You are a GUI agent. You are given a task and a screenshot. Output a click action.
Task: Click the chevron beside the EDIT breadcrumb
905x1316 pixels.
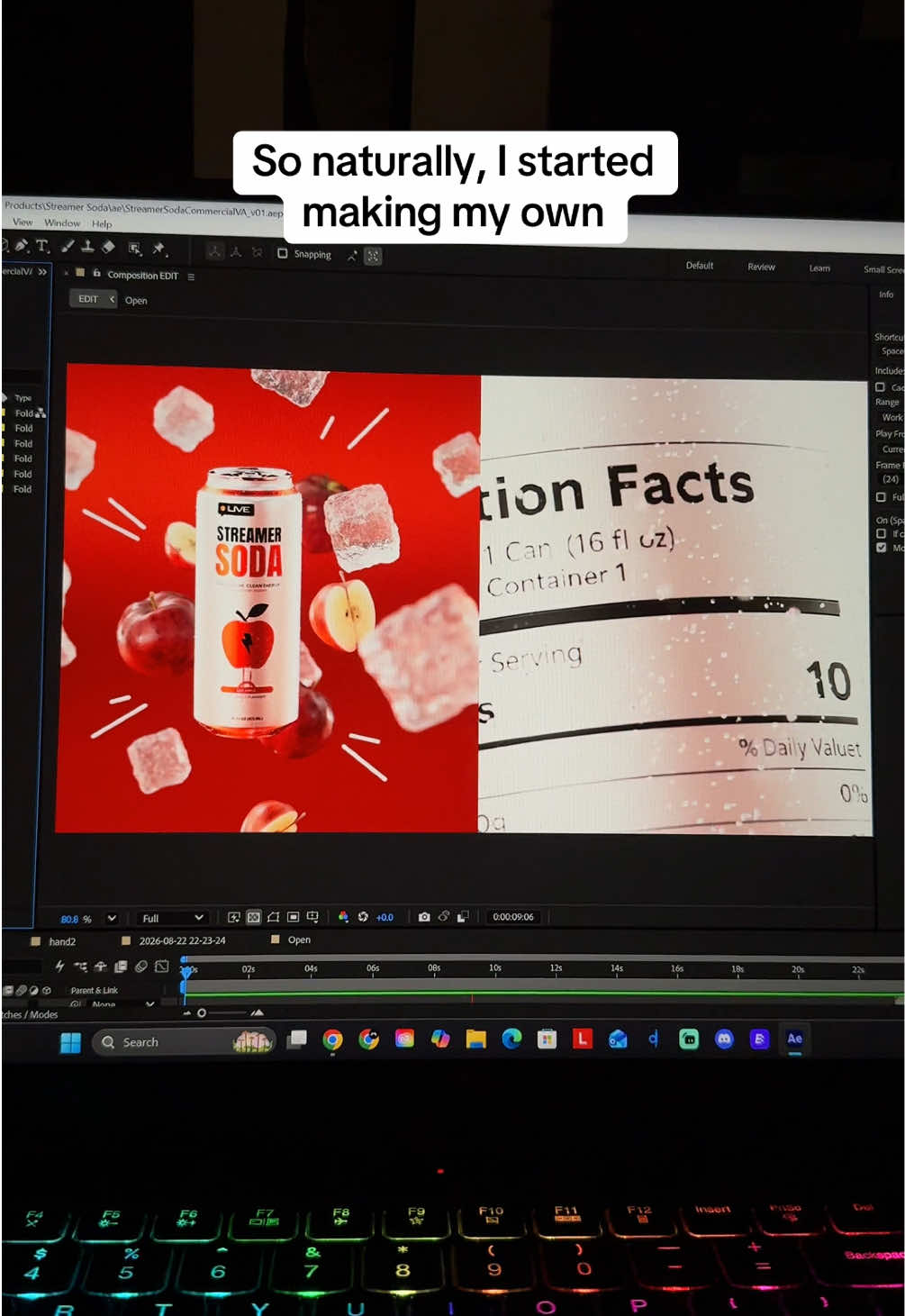coord(112,299)
